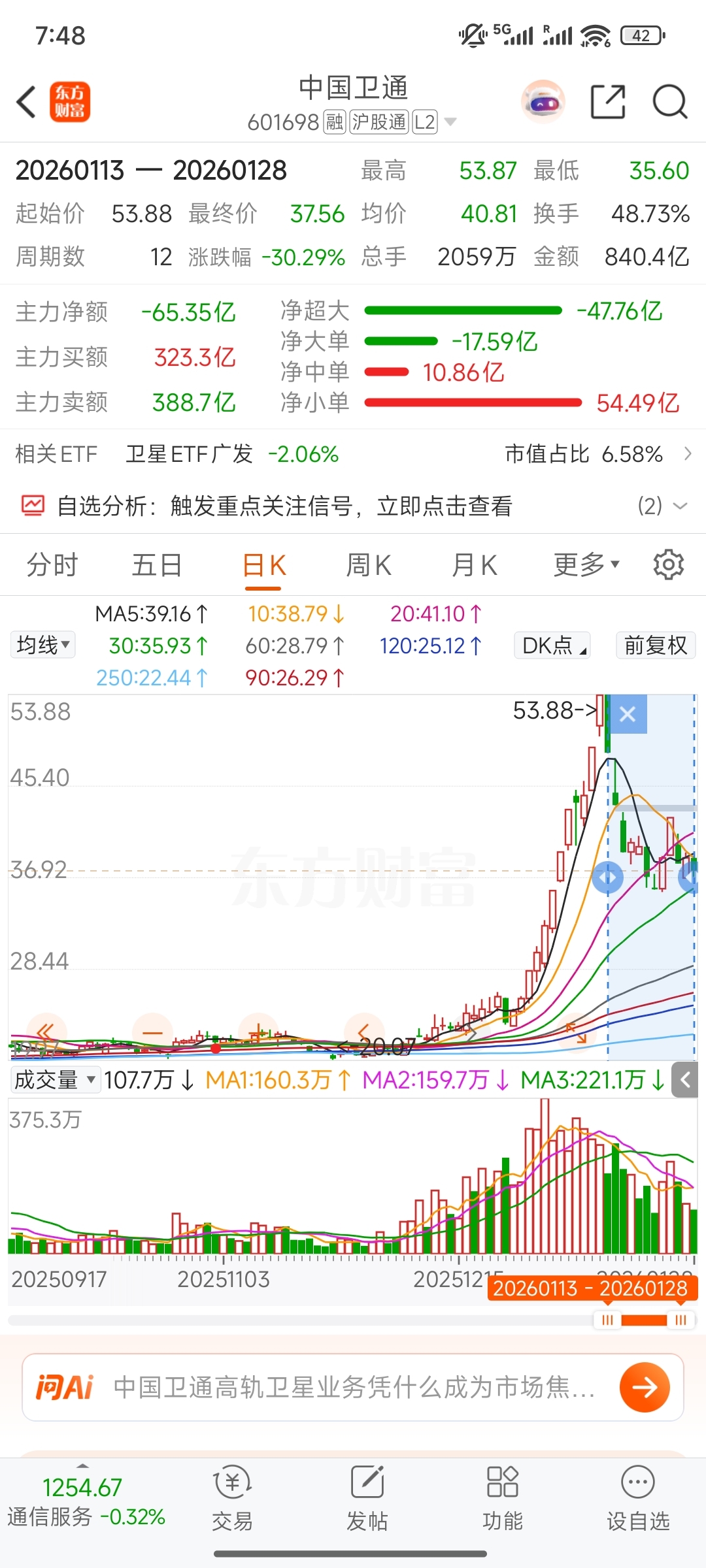Open chart settings gear
Screen dimensions: 706x1568
(x=669, y=564)
